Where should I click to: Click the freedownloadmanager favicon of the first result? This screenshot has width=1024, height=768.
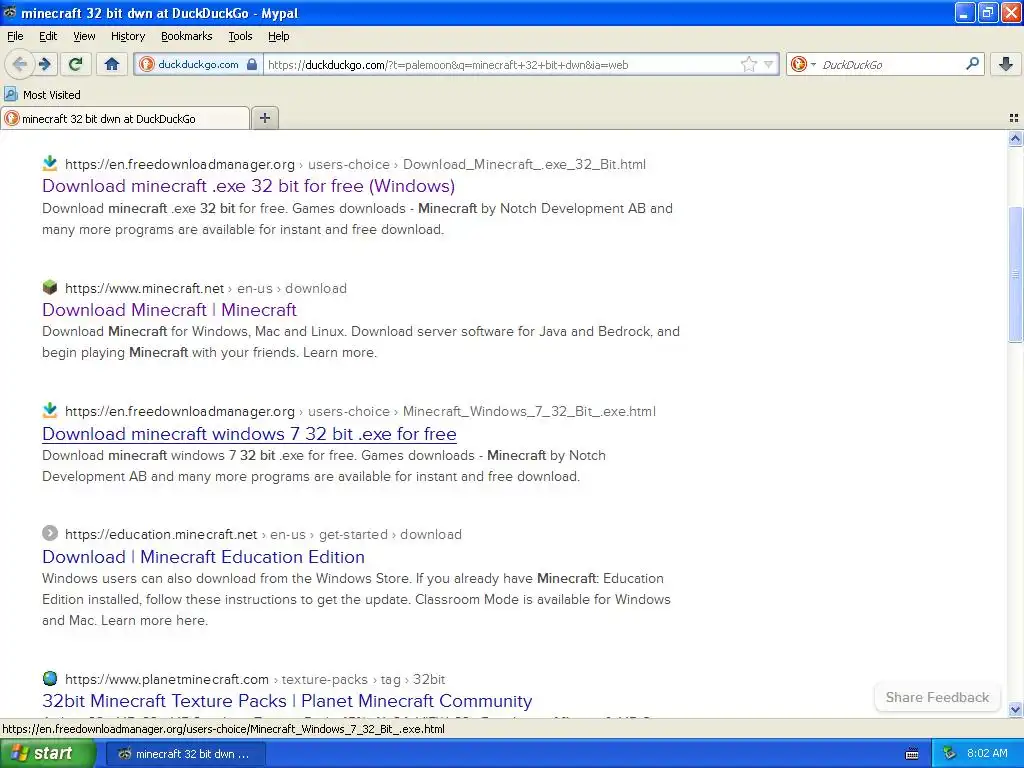(50, 163)
